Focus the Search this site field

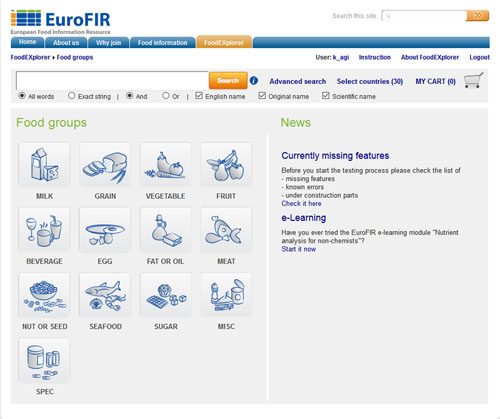(424, 15)
